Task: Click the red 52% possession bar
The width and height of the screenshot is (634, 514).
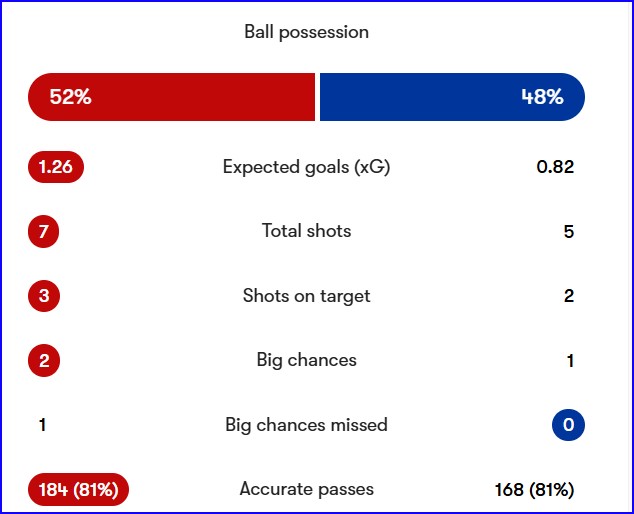Action: pos(171,97)
